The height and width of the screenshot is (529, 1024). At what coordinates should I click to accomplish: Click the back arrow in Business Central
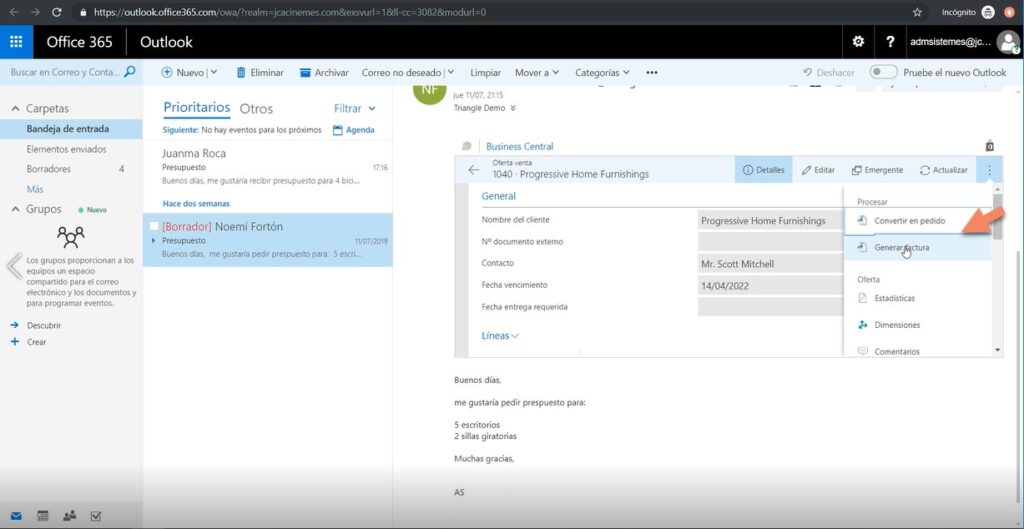[474, 170]
